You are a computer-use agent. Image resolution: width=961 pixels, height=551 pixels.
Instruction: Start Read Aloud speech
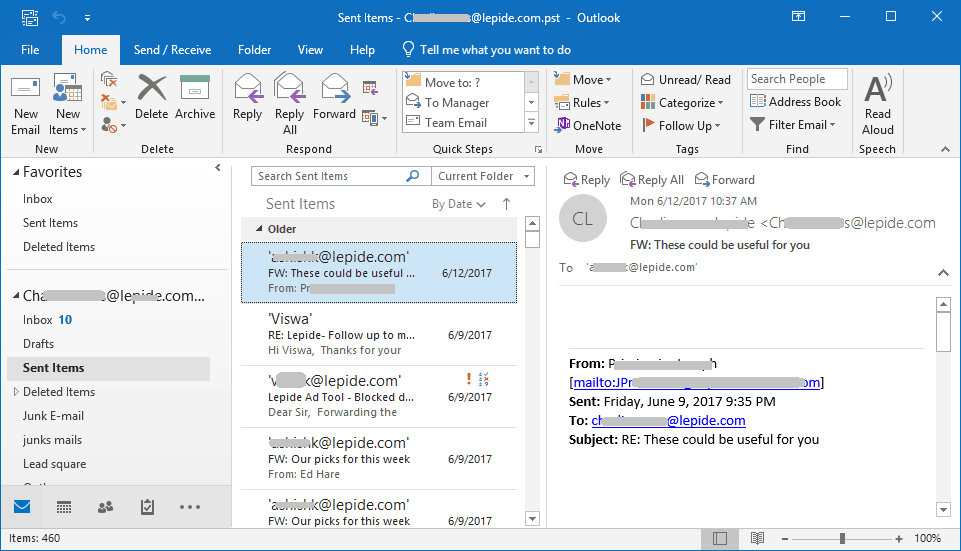pyautogui.click(x=878, y=105)
